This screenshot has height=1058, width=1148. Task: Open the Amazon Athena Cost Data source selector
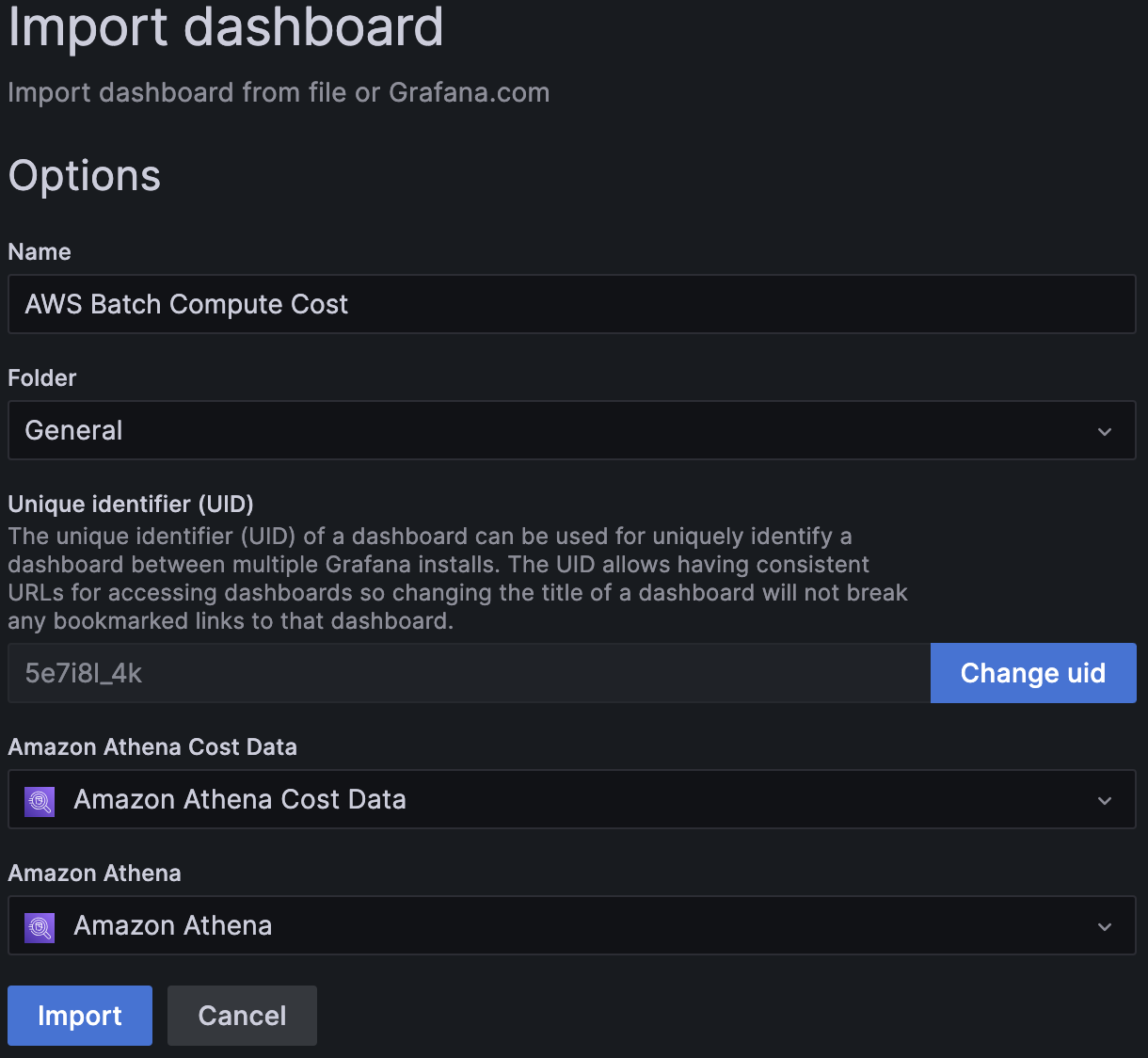click(x=572, y=799)
